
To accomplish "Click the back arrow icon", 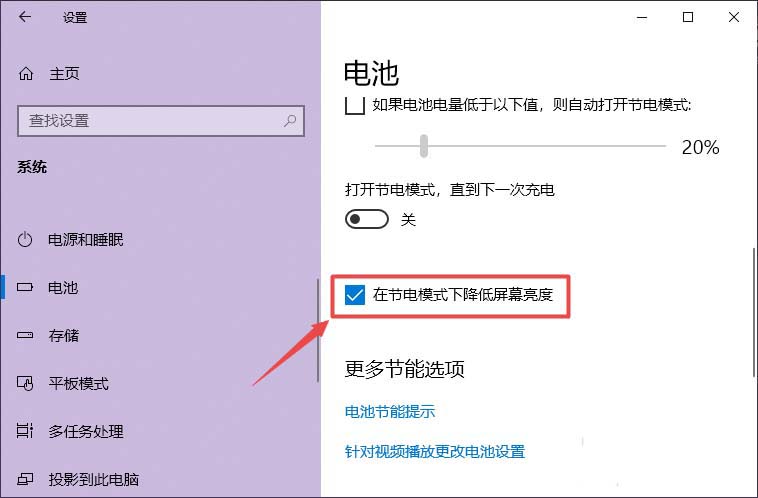I will [25, 17].
